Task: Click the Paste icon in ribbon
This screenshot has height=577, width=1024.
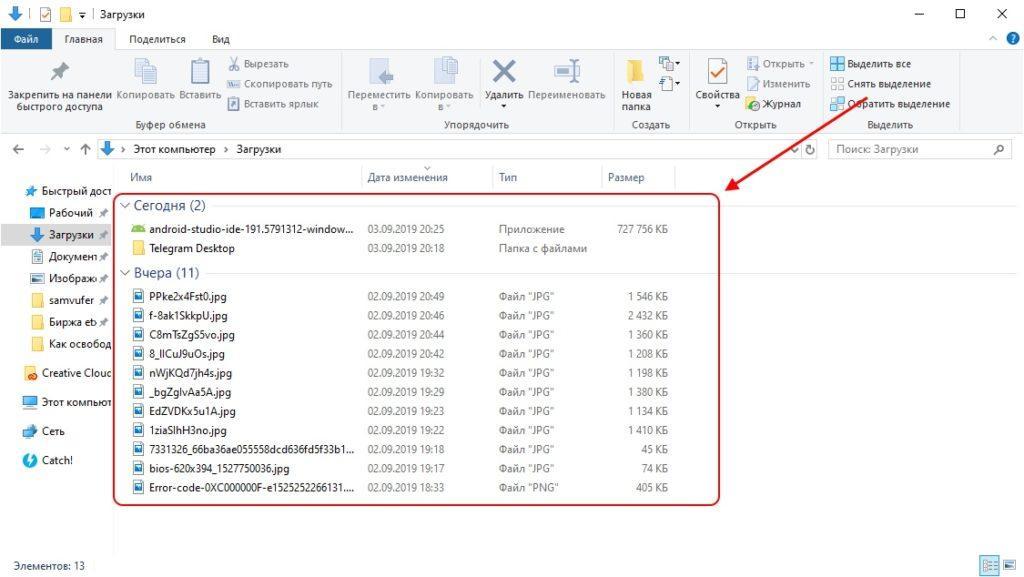Action: [x=200, y=74]
